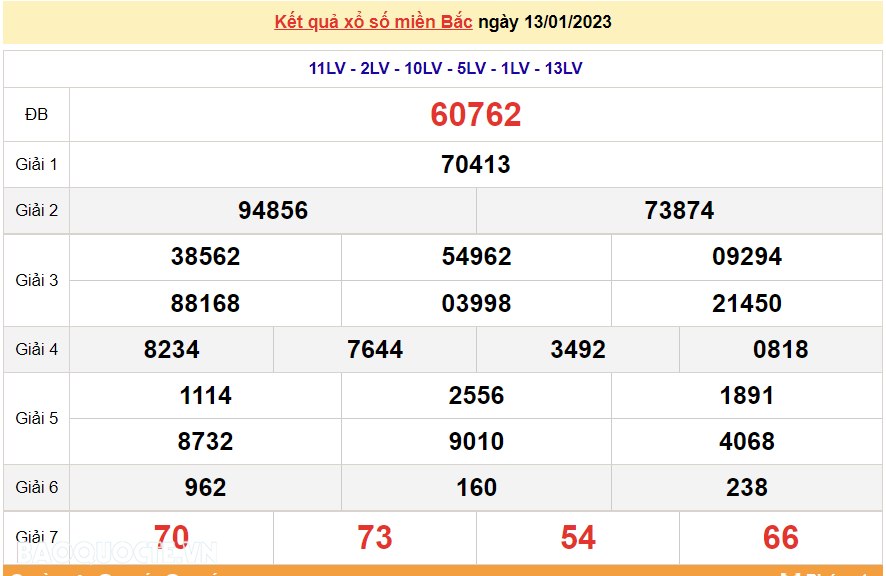886x576 pixels.
Task: Select the Giải 3 number 38562
Action: (x=204, y=257)
